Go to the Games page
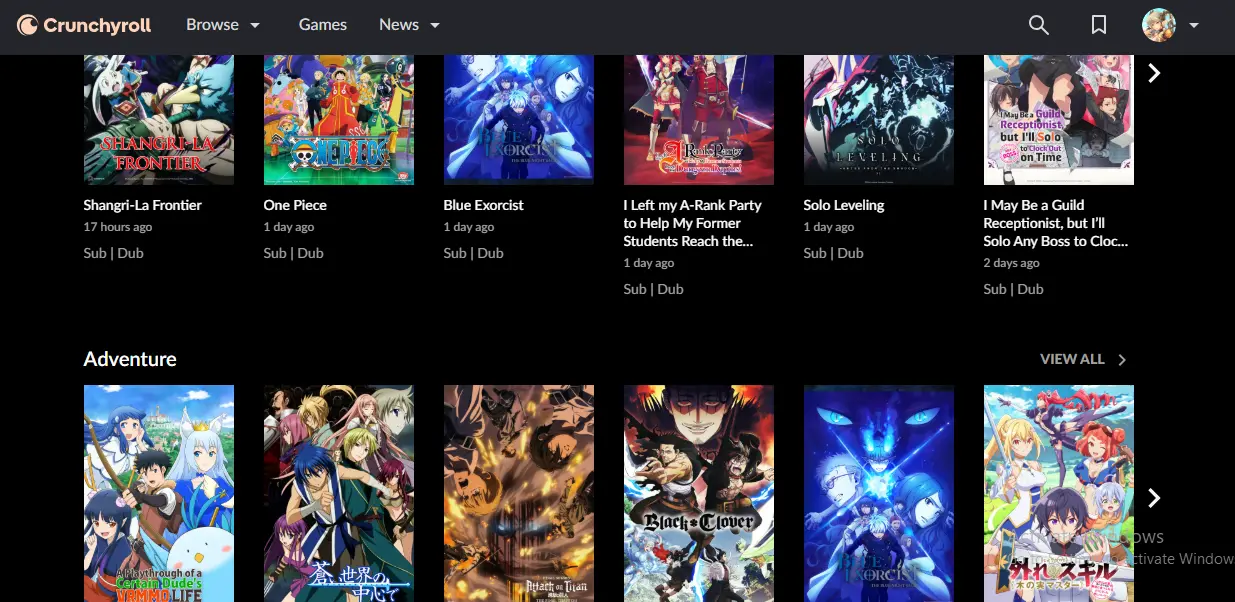Viewport: 1235px width, 602px height. coord(323,25)
